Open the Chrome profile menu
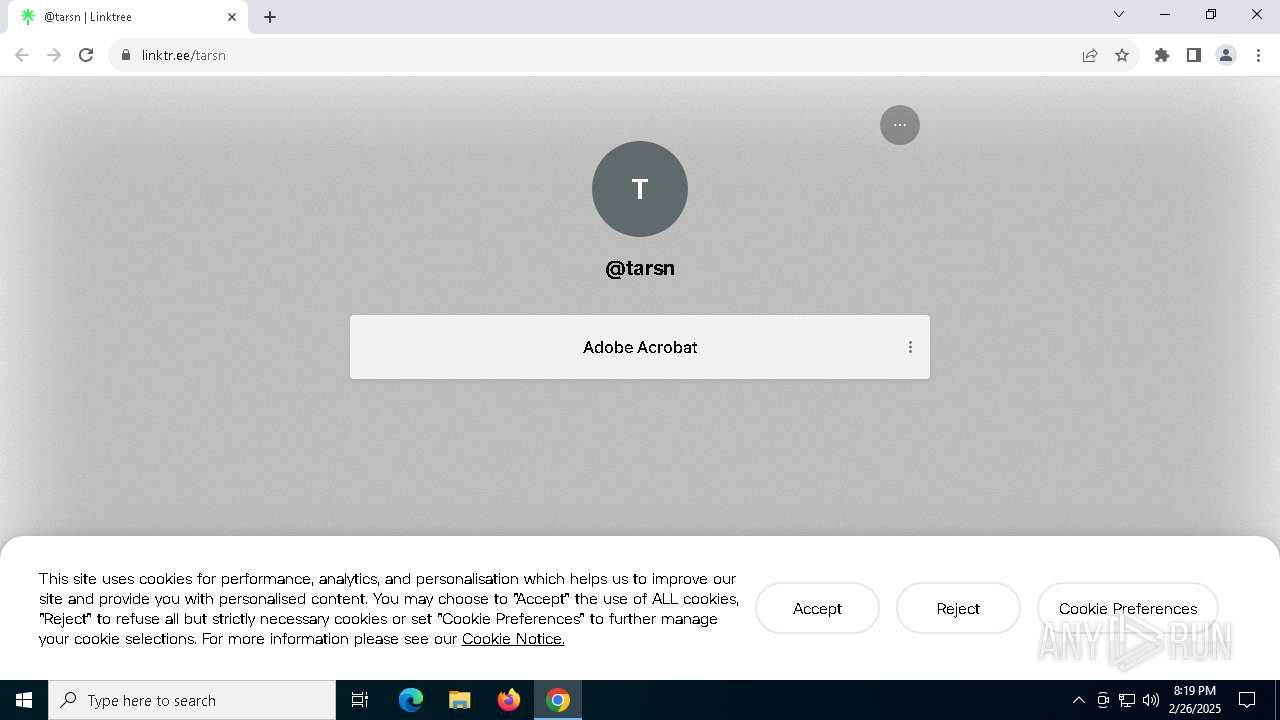Screen dimensions: 1280x720 1226,55
